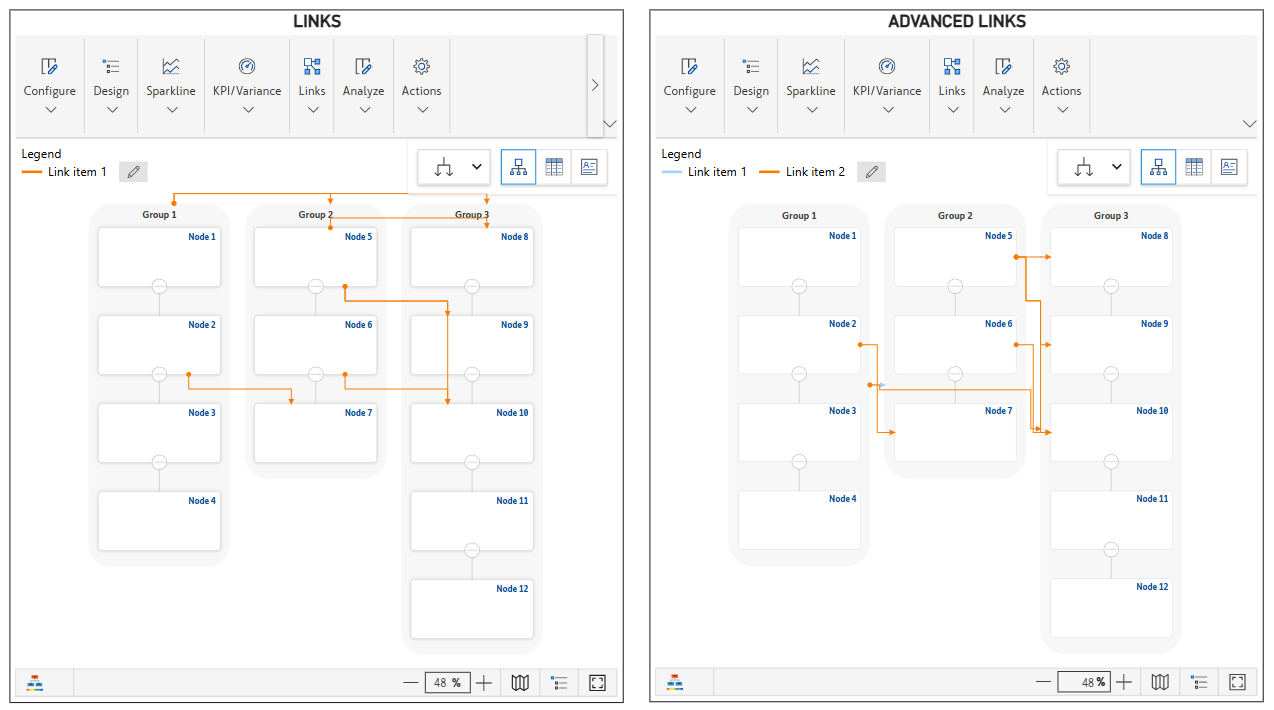
Task: Click the zoom percentage field in the ADVANCED LINKS panel
Action: pyautogui.click(x=1084, y=682)
